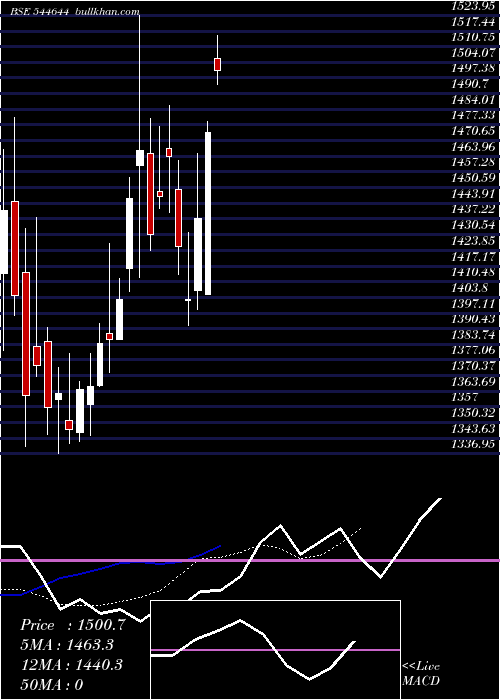The height and width of the screenshot is (700, 500).
Task: Click the isolated red candlestick near 1500
Action: (x=217, y=64)
